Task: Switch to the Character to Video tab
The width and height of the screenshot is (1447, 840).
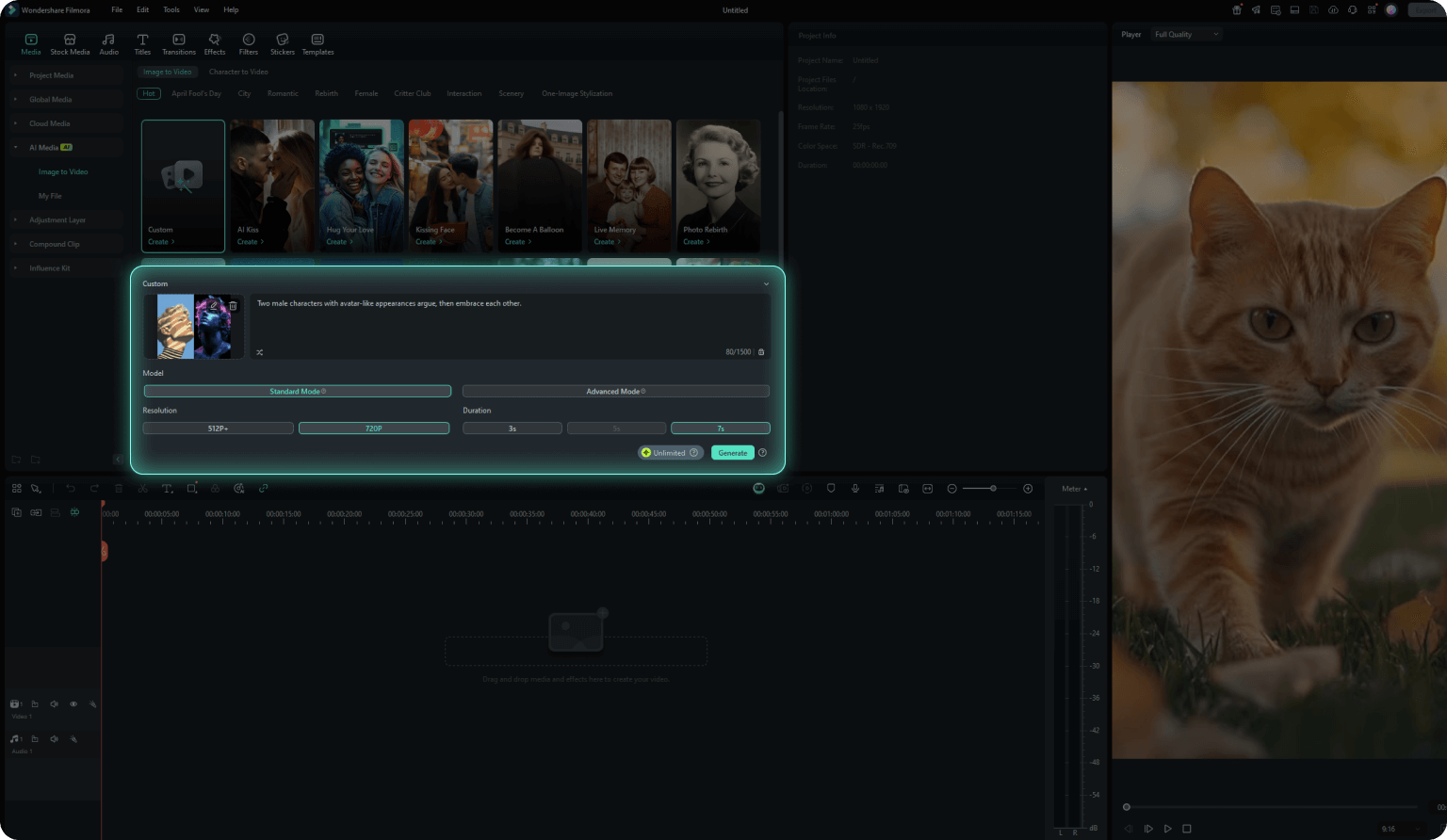Action: pyautogui.click(x=238, y=72)
